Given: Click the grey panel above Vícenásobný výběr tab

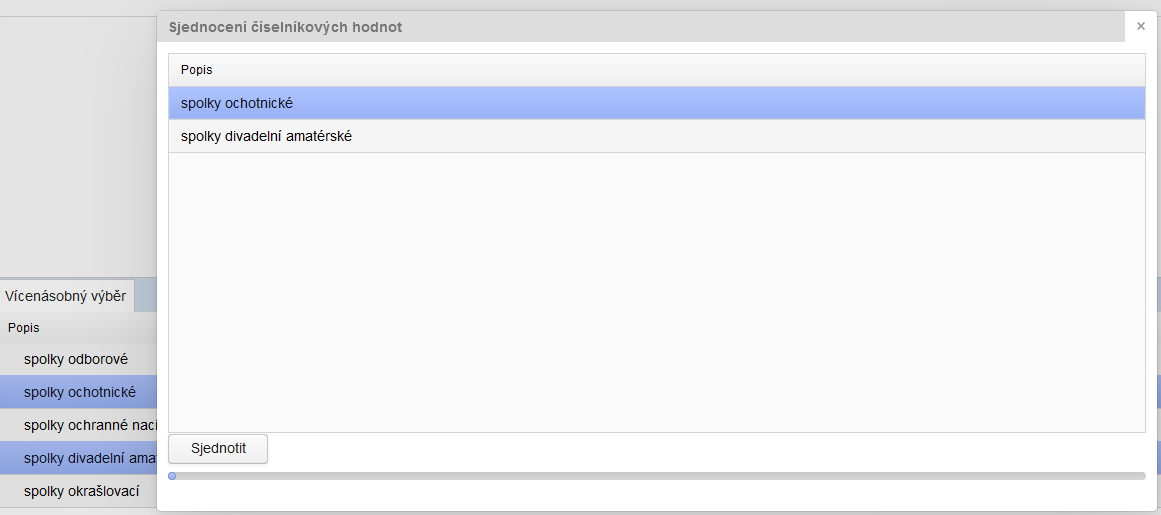Looking at the screenshot, I should [x=78, y=150].
